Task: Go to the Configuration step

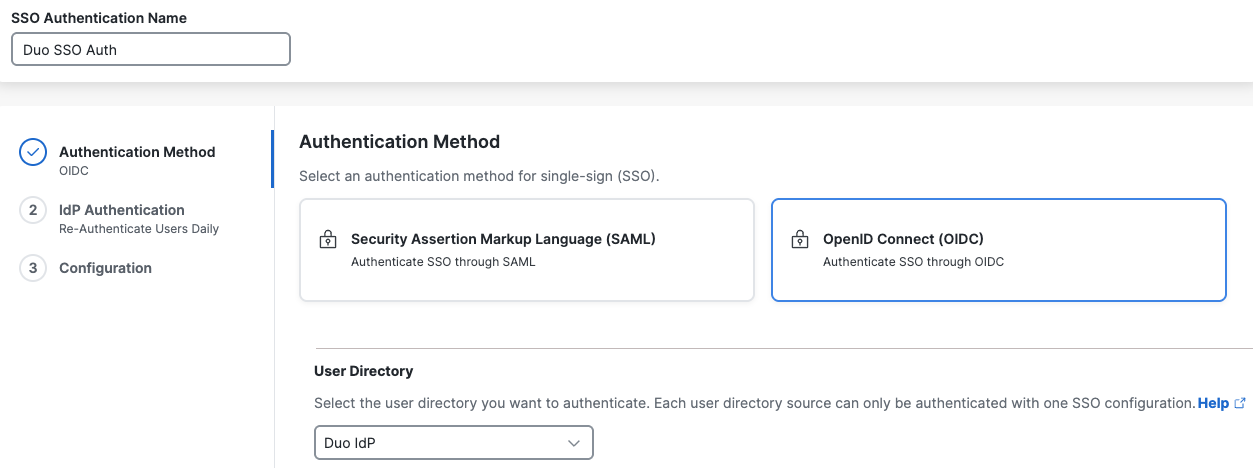Action: click(105, 268)
